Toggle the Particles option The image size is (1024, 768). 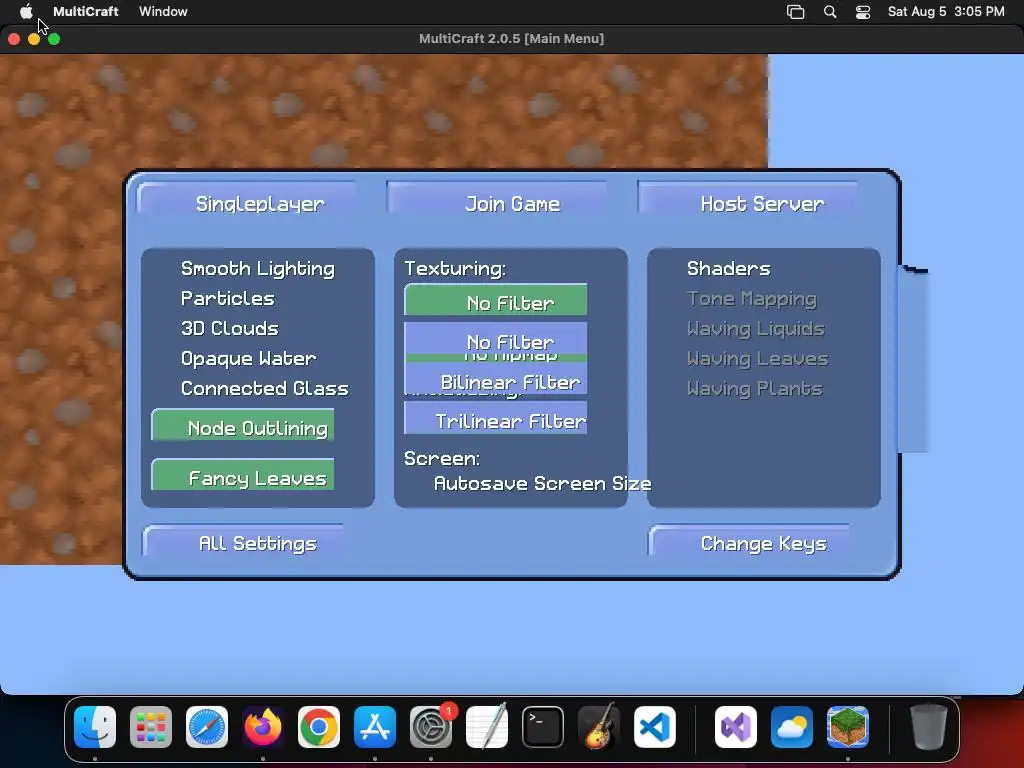(228, 298)
